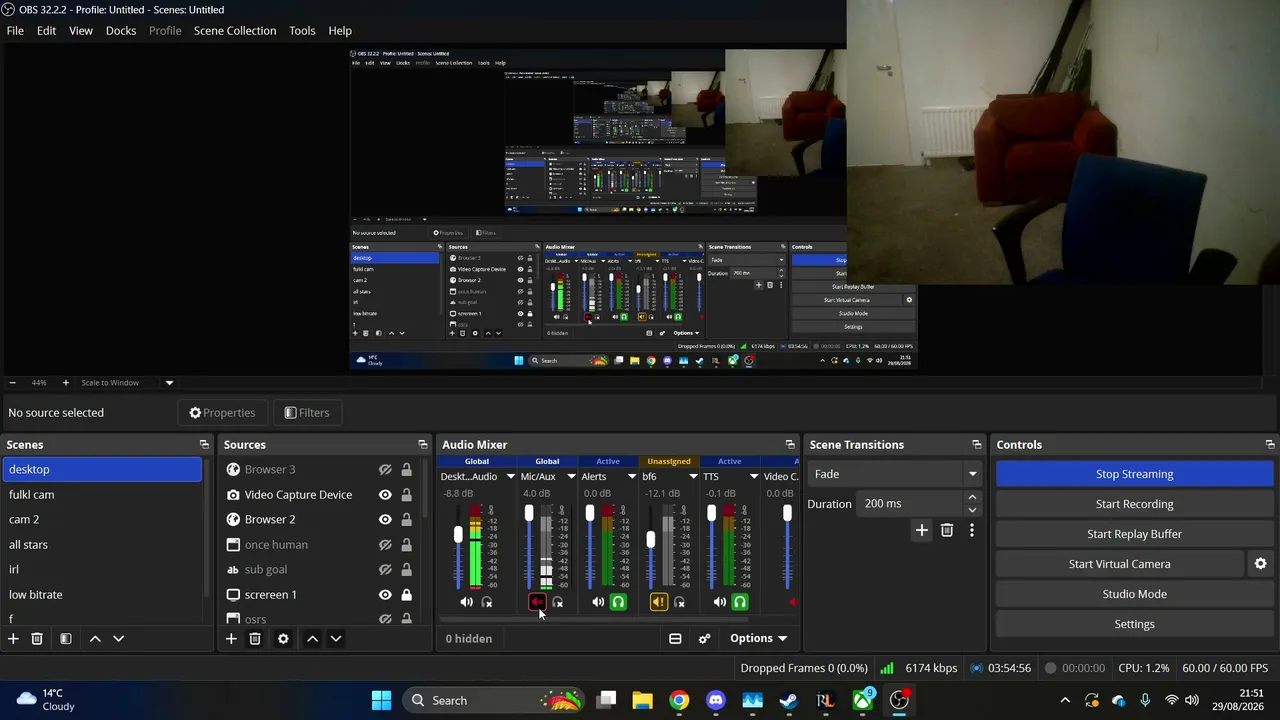
Task: Open audio mixer Options dropdown
Action: pos(758,638)
